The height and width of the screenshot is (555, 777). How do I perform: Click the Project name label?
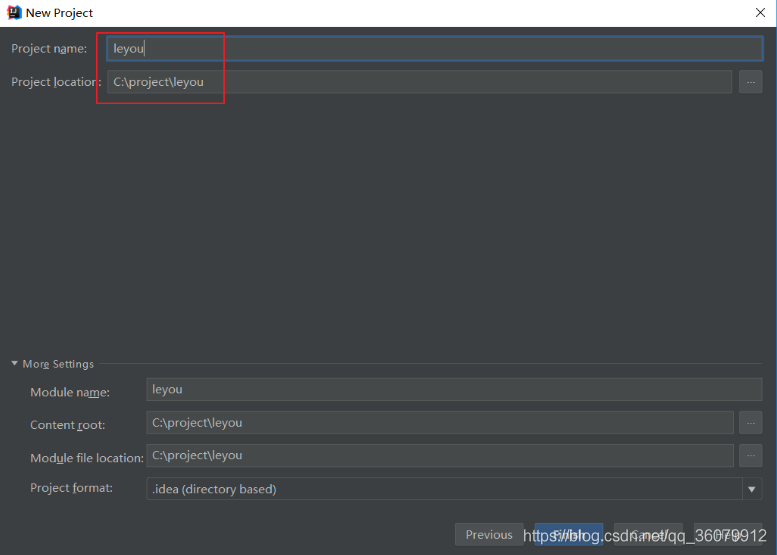pyautogui.click(x=49, y=49)
